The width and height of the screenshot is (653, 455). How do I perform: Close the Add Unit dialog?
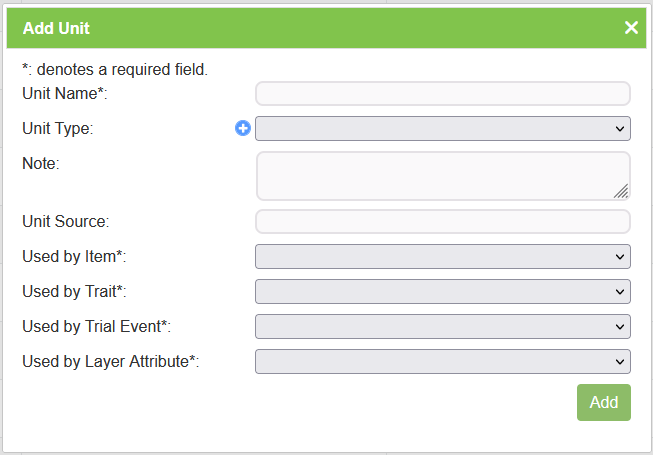(x=631, y=28)
